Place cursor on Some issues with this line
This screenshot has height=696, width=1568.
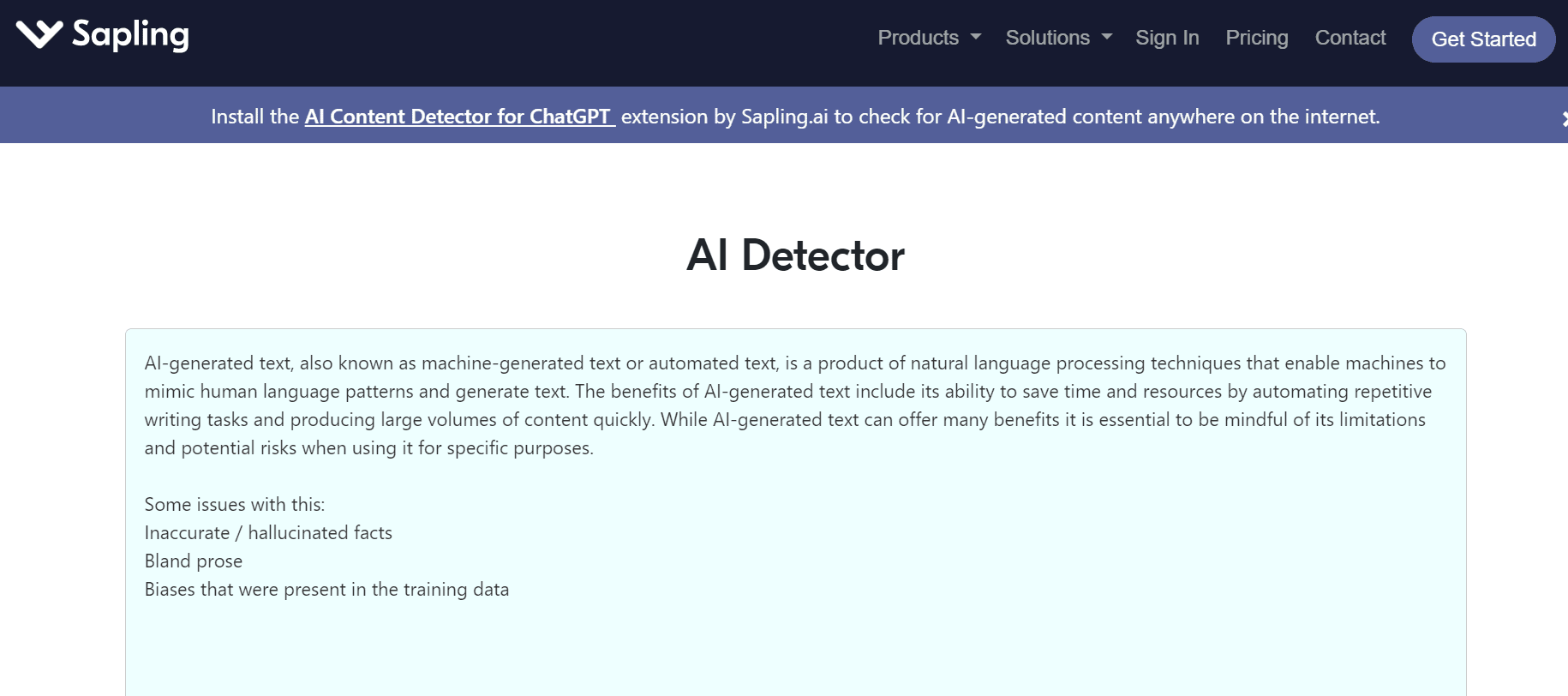point(235,505)
